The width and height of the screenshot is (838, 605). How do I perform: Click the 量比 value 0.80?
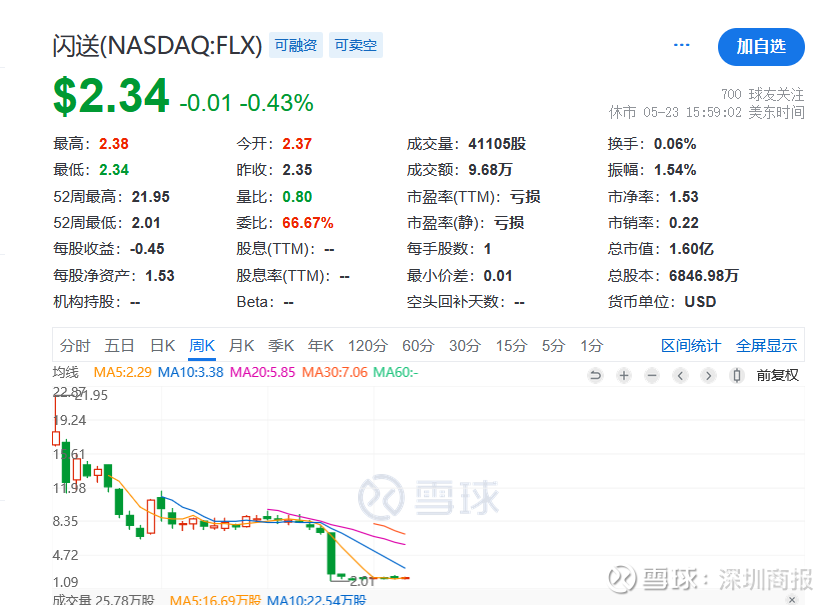pos(297,197)
